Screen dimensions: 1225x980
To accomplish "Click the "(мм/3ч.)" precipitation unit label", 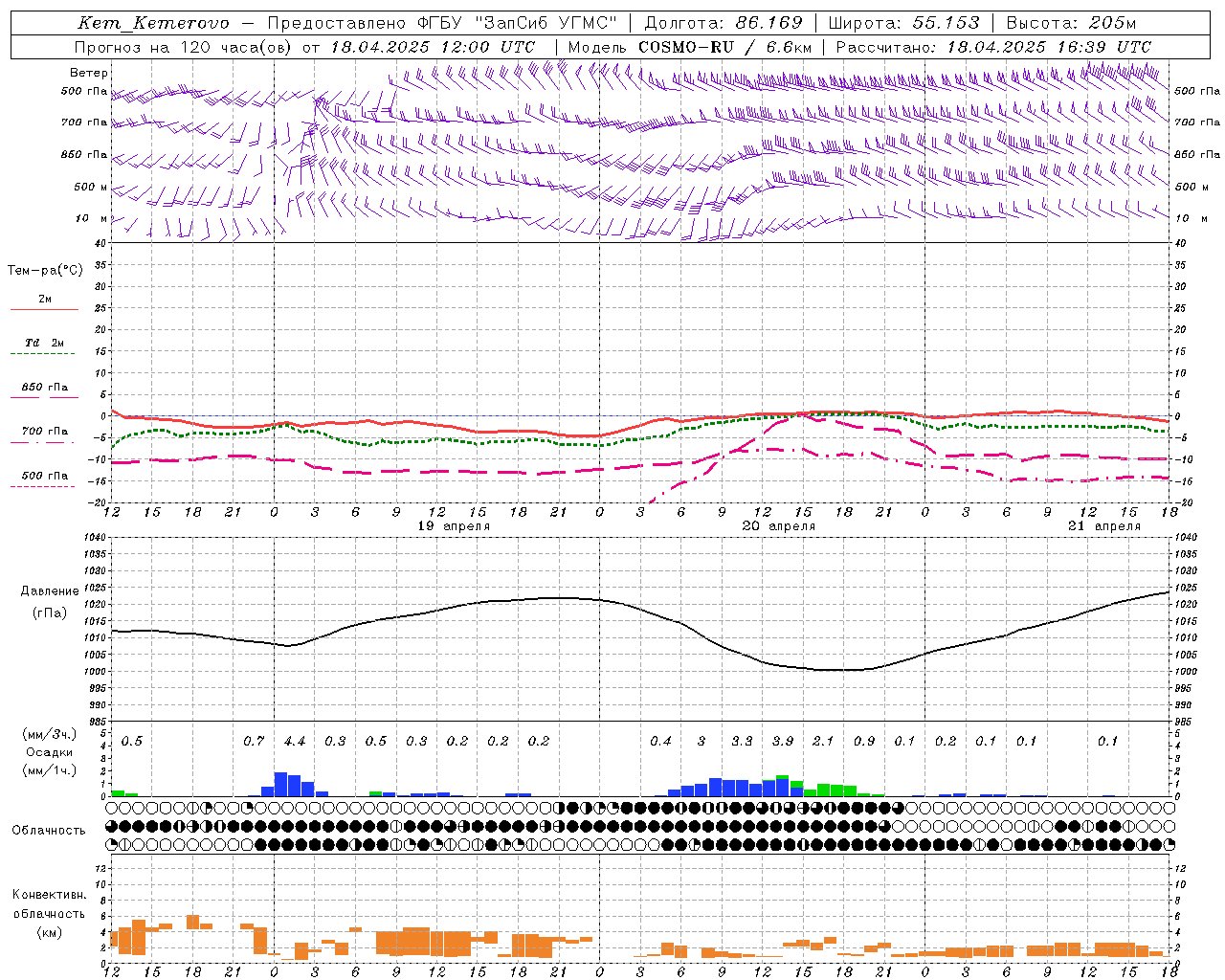I will [x=50, y=734].
